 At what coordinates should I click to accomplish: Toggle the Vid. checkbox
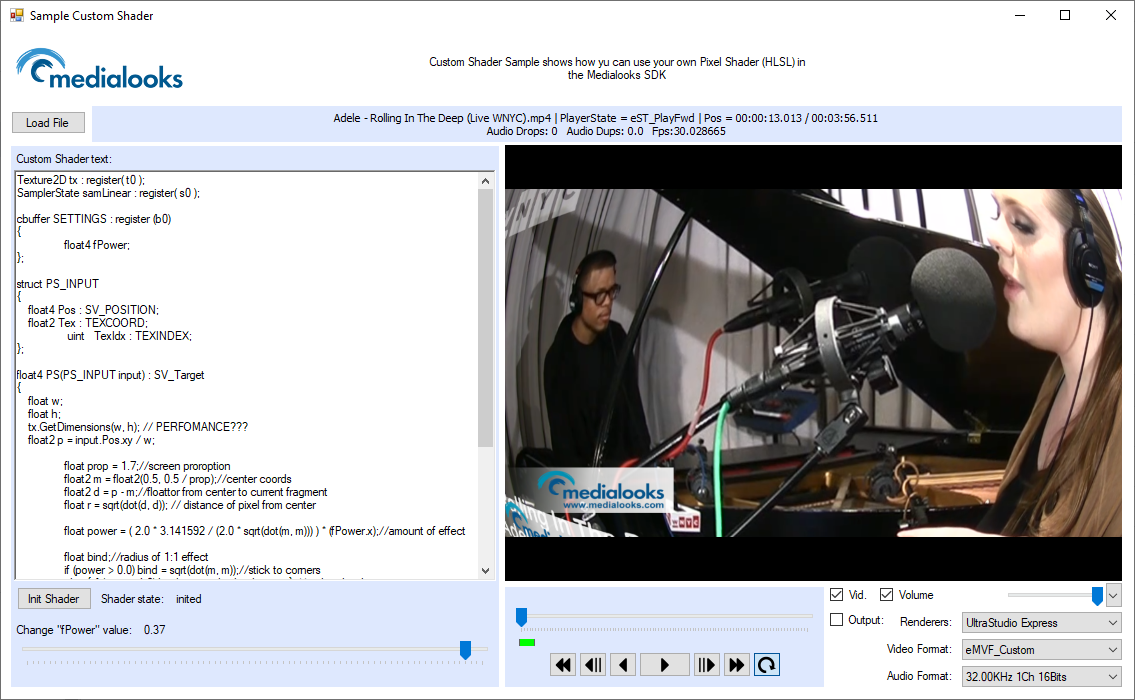[x=837, y=594]
